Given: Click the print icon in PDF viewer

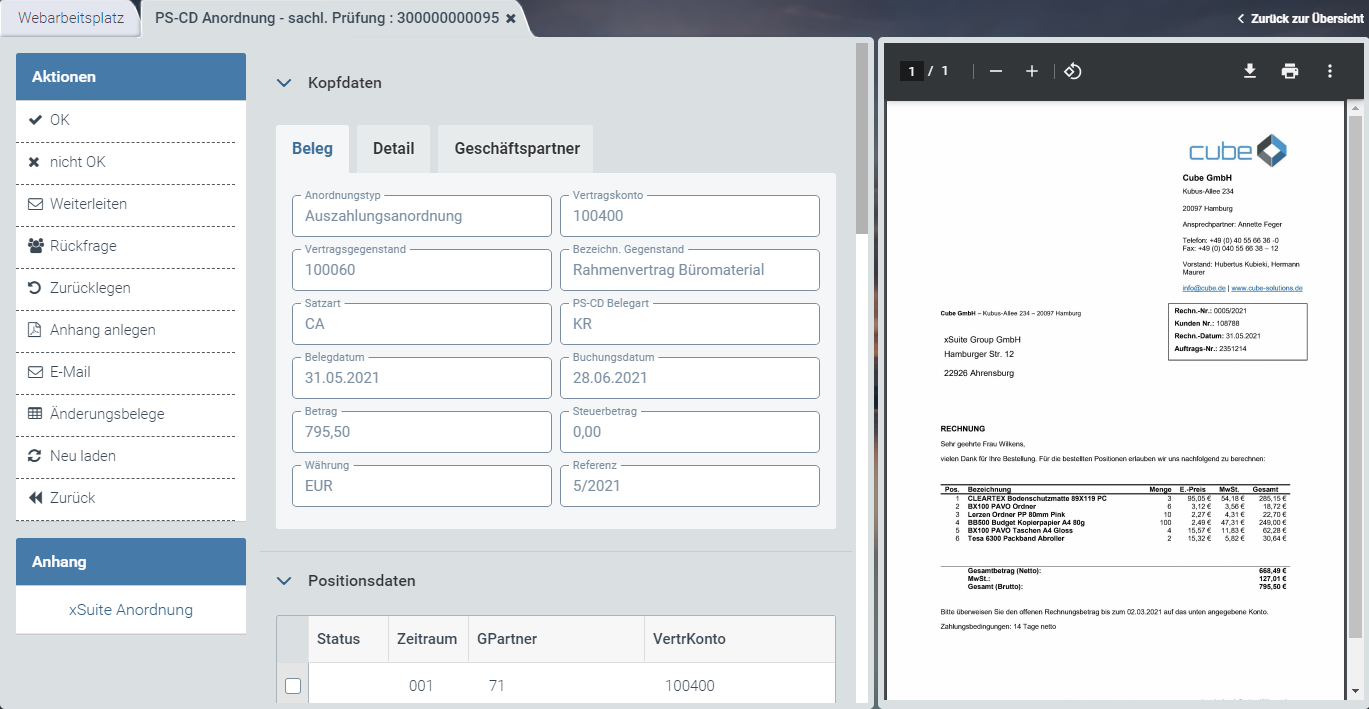Looking at the screenshot, I should point(1290,71).
